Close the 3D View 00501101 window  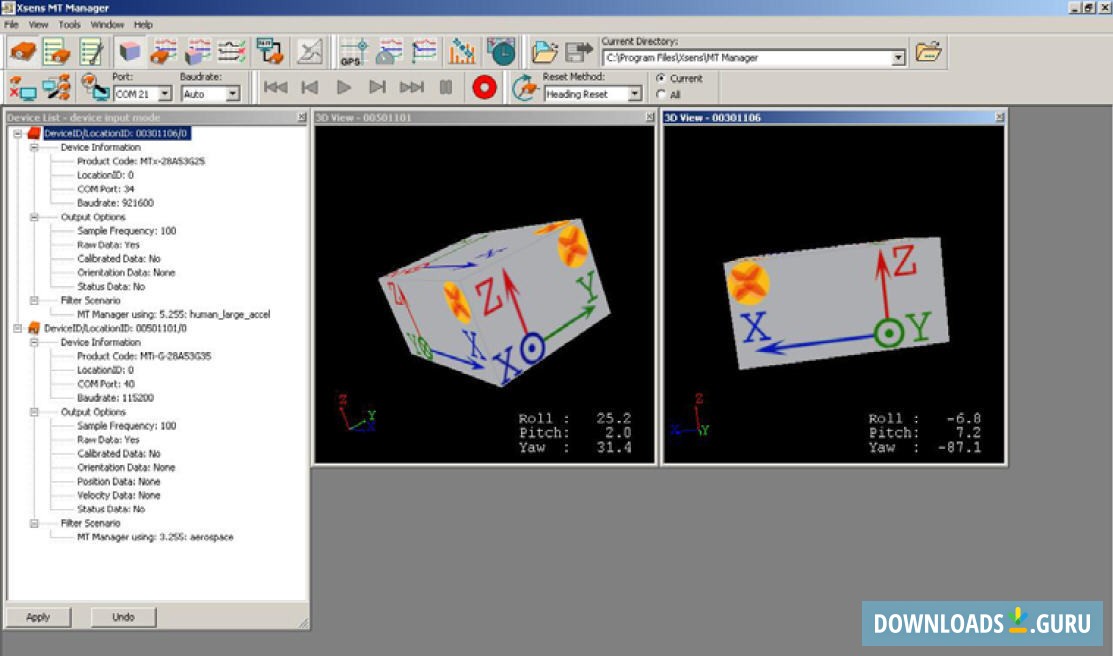click(x=649, y=117)
